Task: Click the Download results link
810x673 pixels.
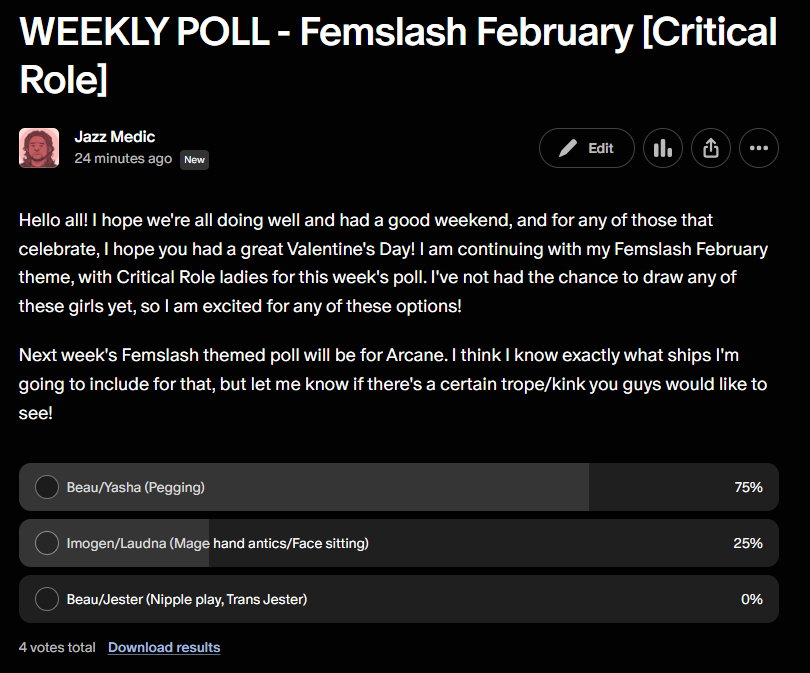Action: [x=164, y=647]
